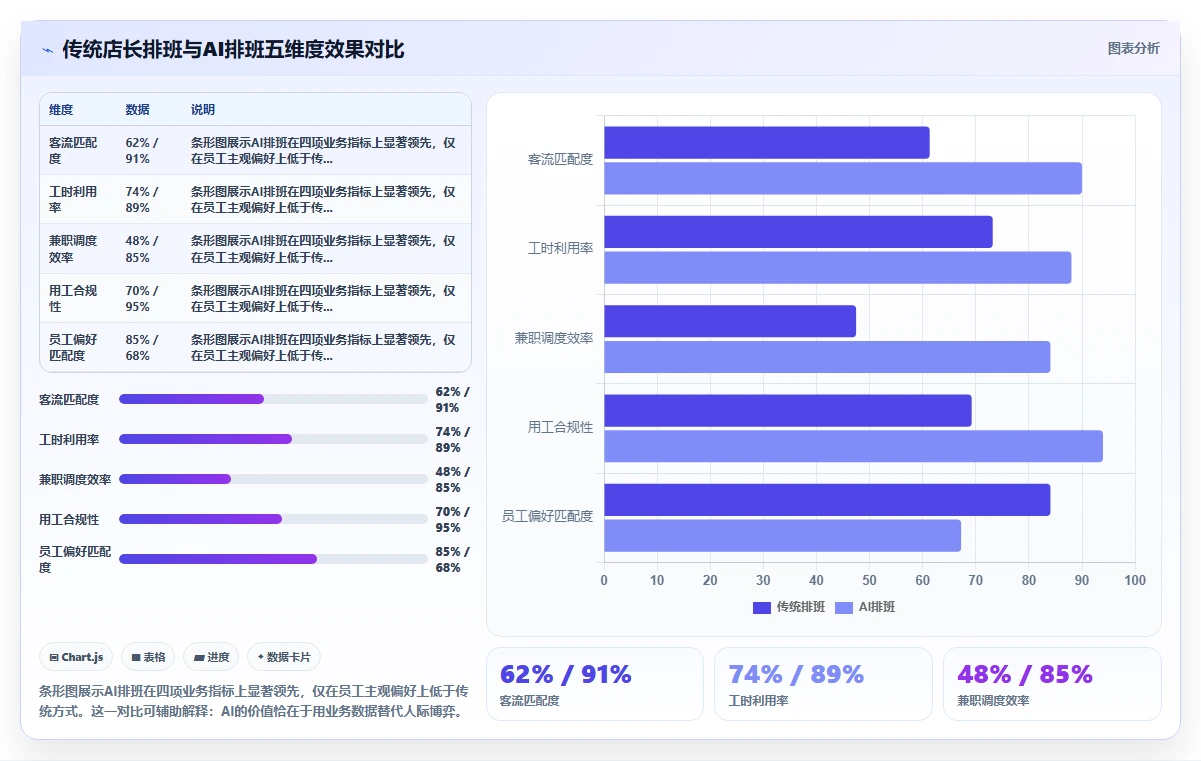1201x761 pixels.
Task: Click the 进度 tag
Action: [211, 657]
